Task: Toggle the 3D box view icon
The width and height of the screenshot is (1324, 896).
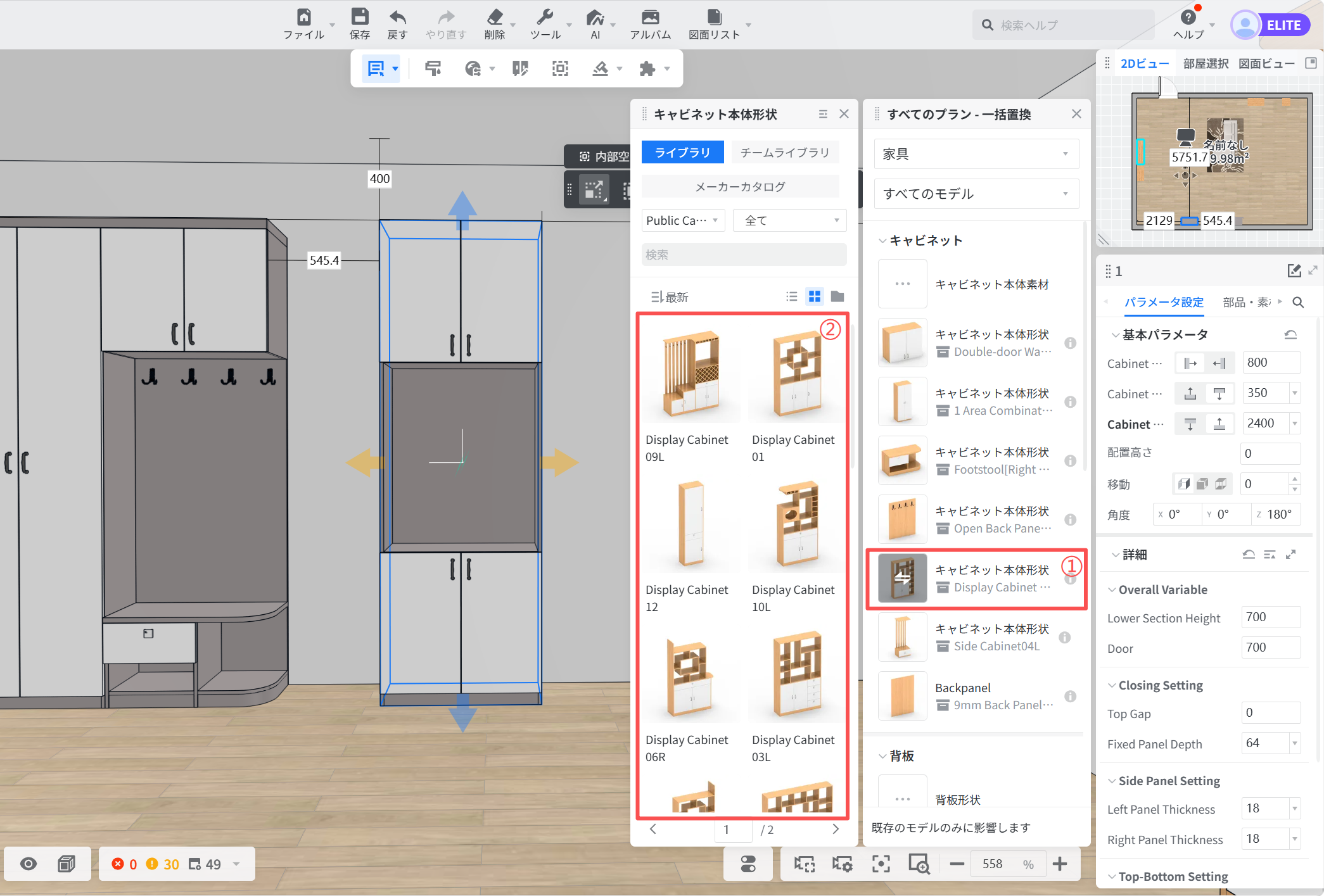Action: click(66, 864)
